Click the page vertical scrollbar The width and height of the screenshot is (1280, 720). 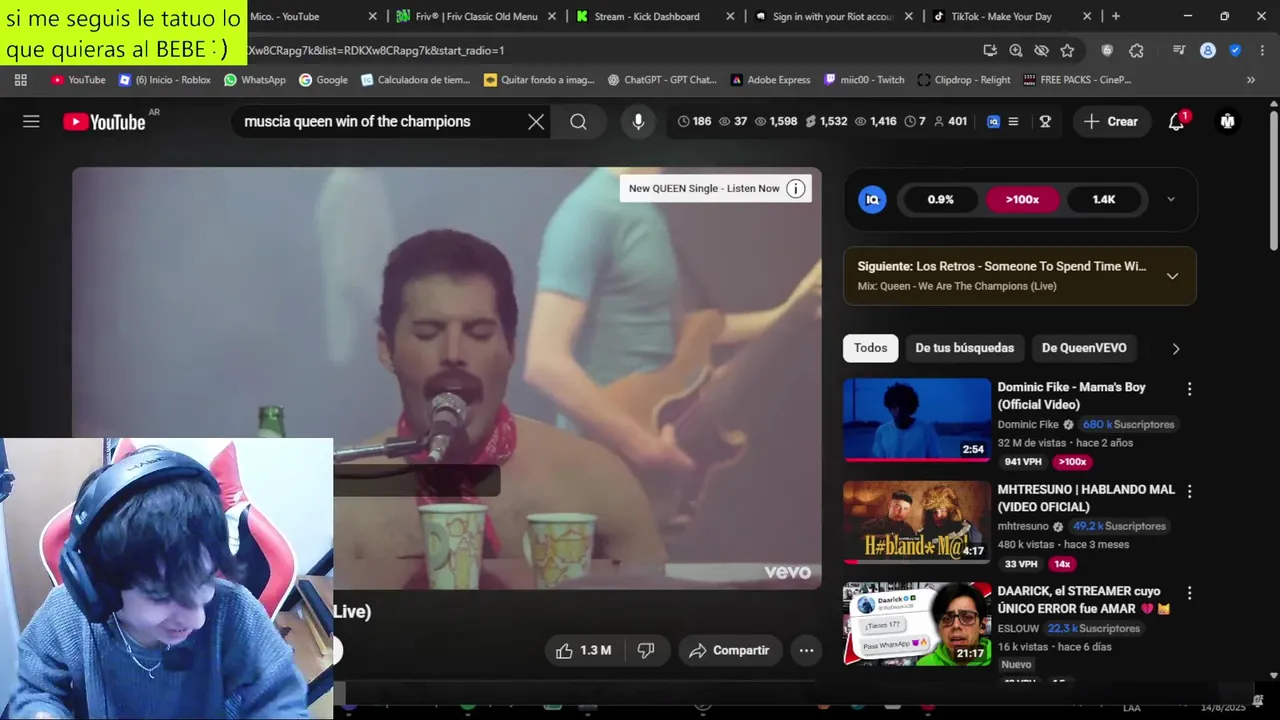coord(1273,180)
